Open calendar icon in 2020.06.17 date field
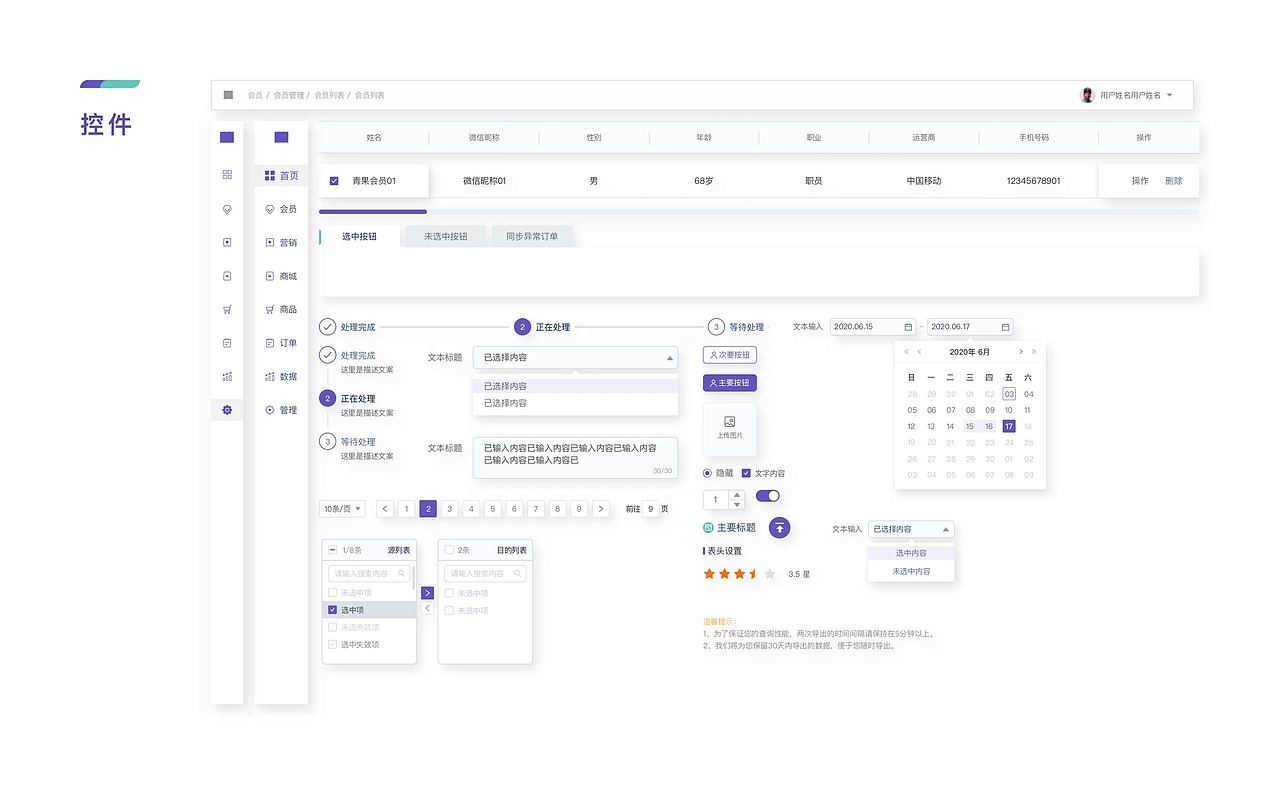 [1005, 327]
